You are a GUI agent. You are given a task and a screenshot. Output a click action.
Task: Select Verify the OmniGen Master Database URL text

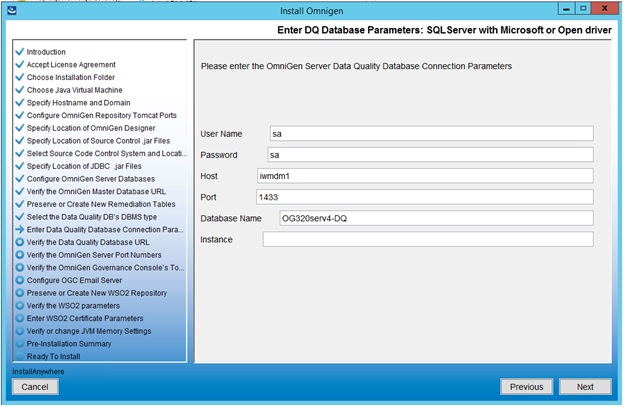tap(96, 191)
